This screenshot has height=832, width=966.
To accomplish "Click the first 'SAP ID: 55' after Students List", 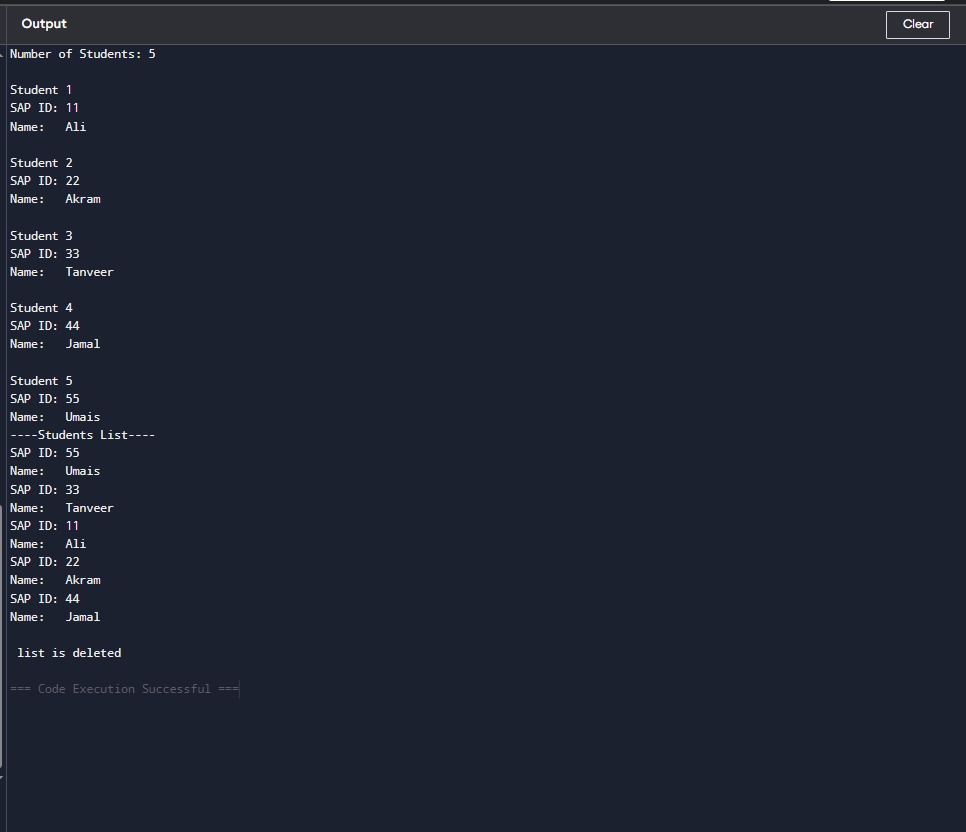I will [44, 453].
